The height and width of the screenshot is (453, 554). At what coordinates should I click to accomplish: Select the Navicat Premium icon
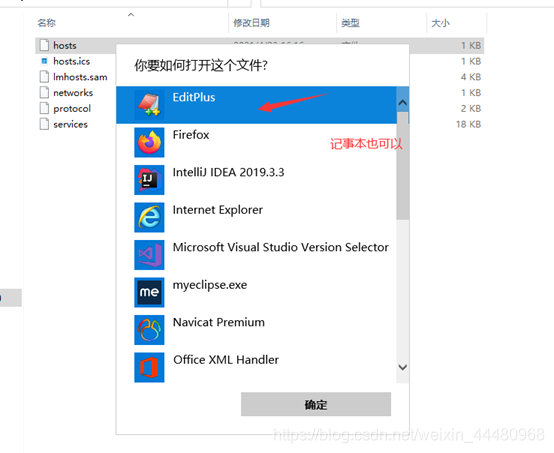pos(149,330)
